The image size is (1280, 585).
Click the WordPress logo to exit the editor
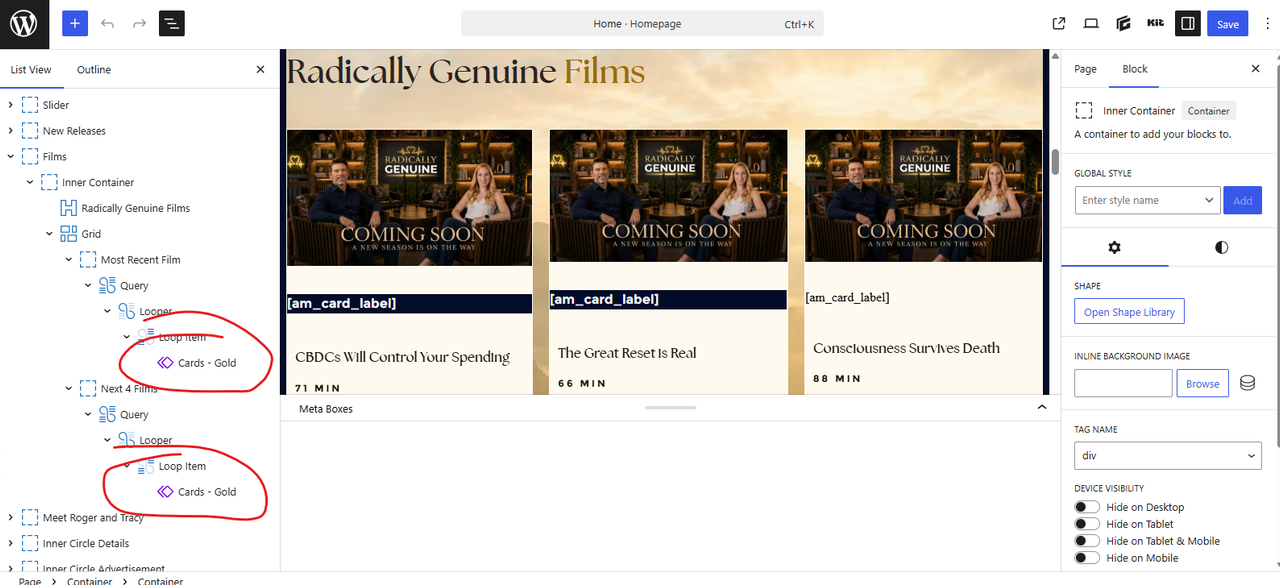[x=24, y=24]
